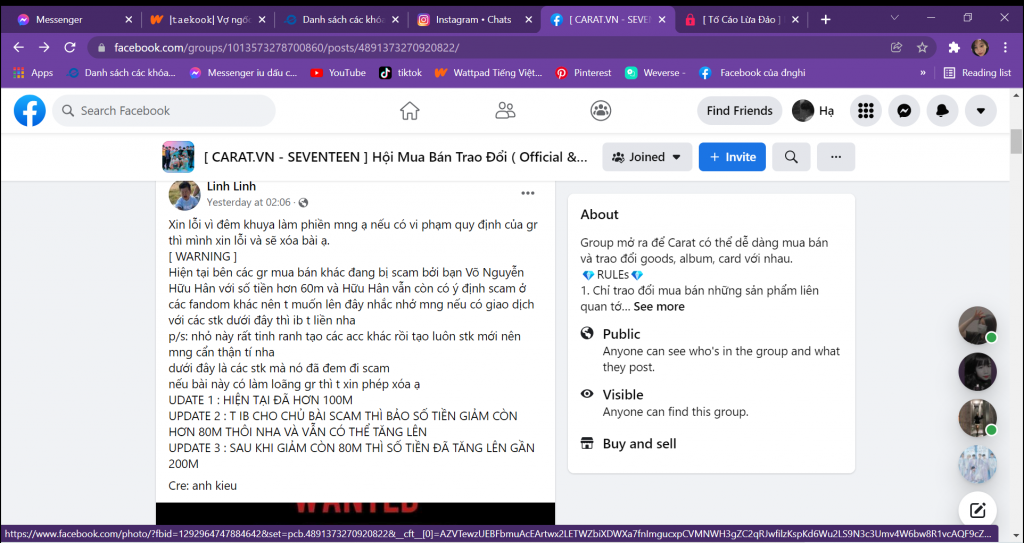Open the Pinterest bookmark
This screenshot has height=543, width=1024.
click(583, 73)
